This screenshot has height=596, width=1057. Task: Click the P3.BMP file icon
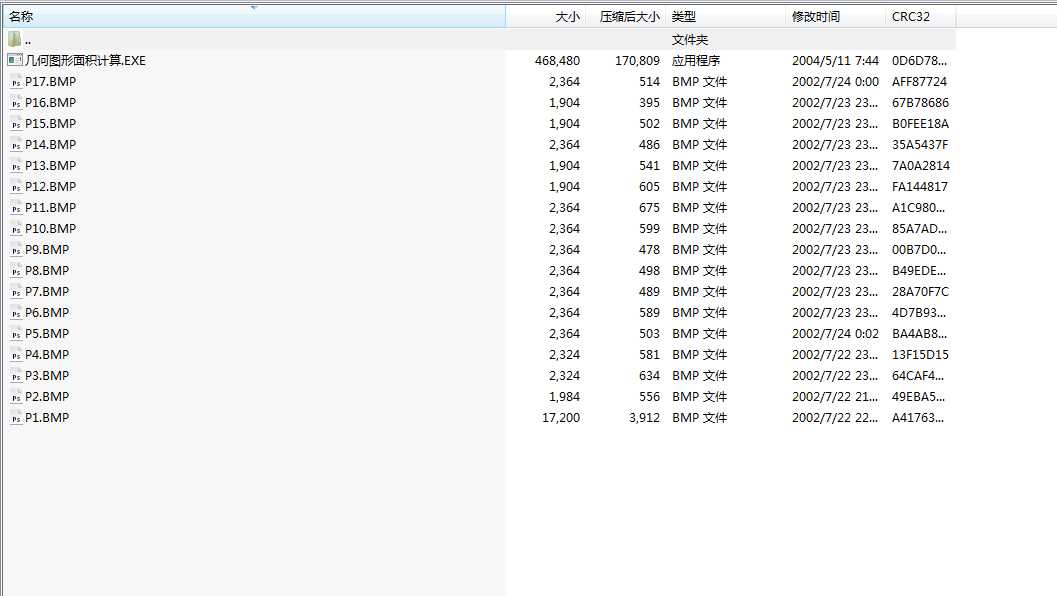click(16, 376)
